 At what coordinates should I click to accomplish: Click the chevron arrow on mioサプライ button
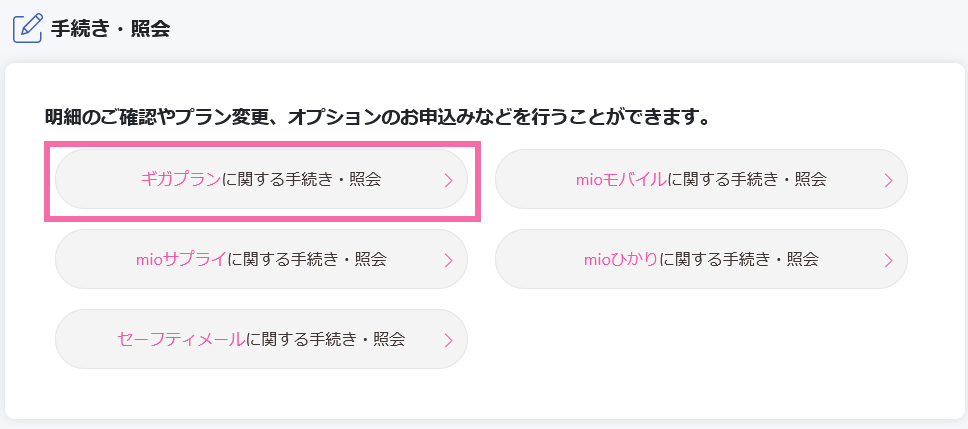449,260
